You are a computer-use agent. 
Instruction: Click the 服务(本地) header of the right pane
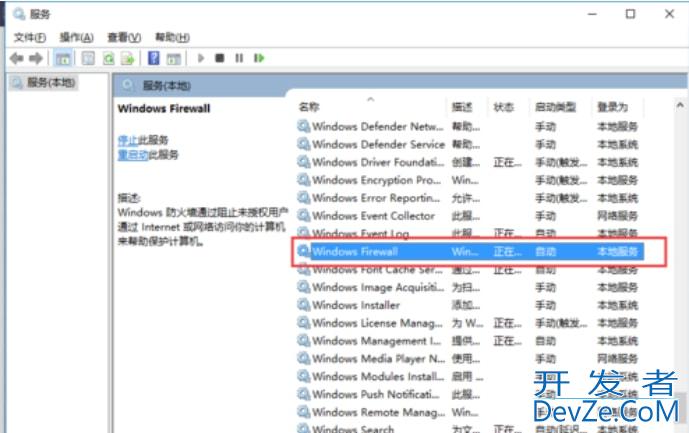pos(167,85)
